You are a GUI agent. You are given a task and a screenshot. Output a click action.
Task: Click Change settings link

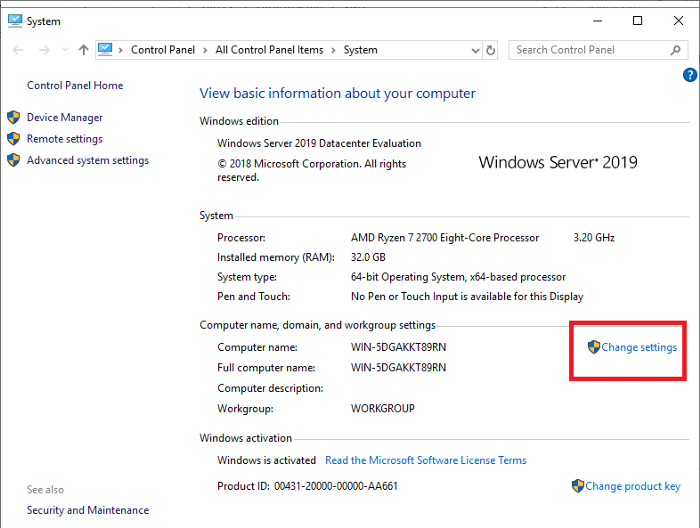(639, 347)
